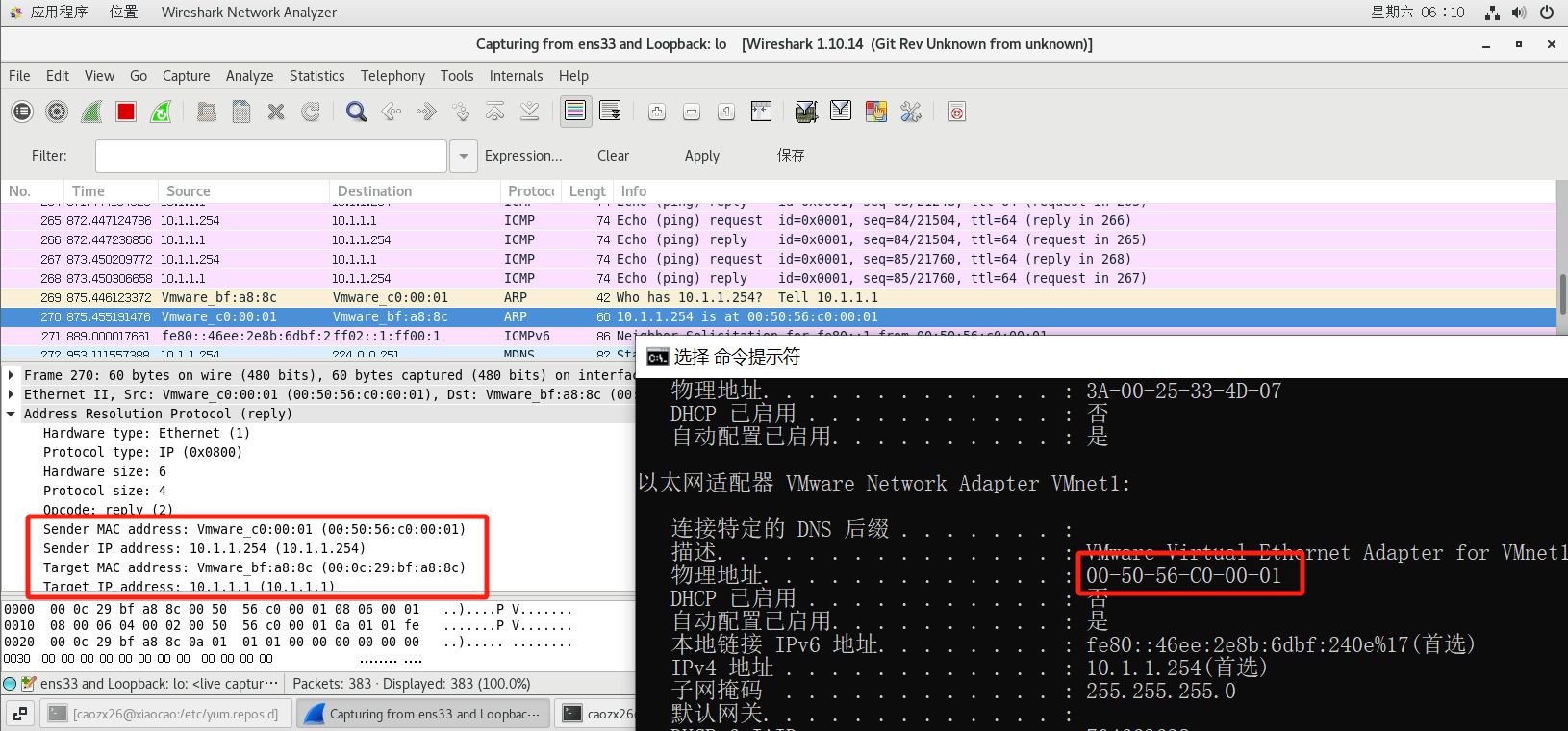
Task: Edit capture filters icon
Action: 806,112
